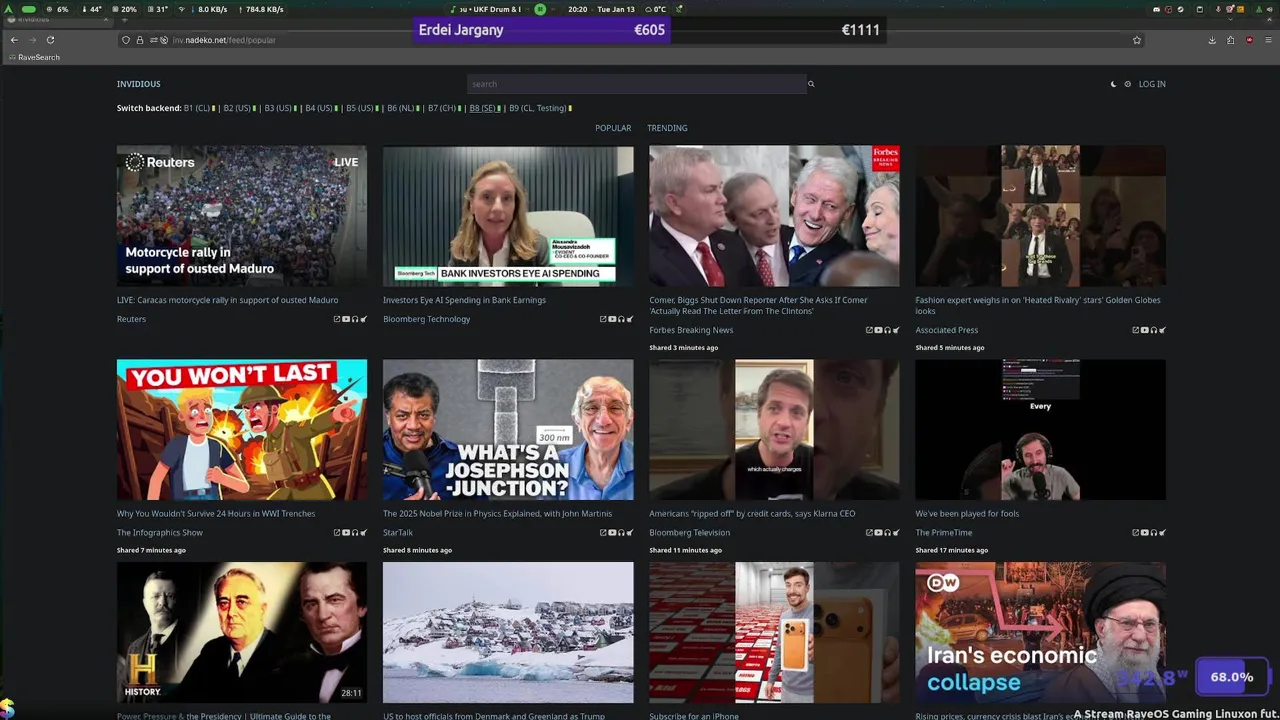
Task: Visit The PrimeTime channel link
Action: click(x=943, y=533)
